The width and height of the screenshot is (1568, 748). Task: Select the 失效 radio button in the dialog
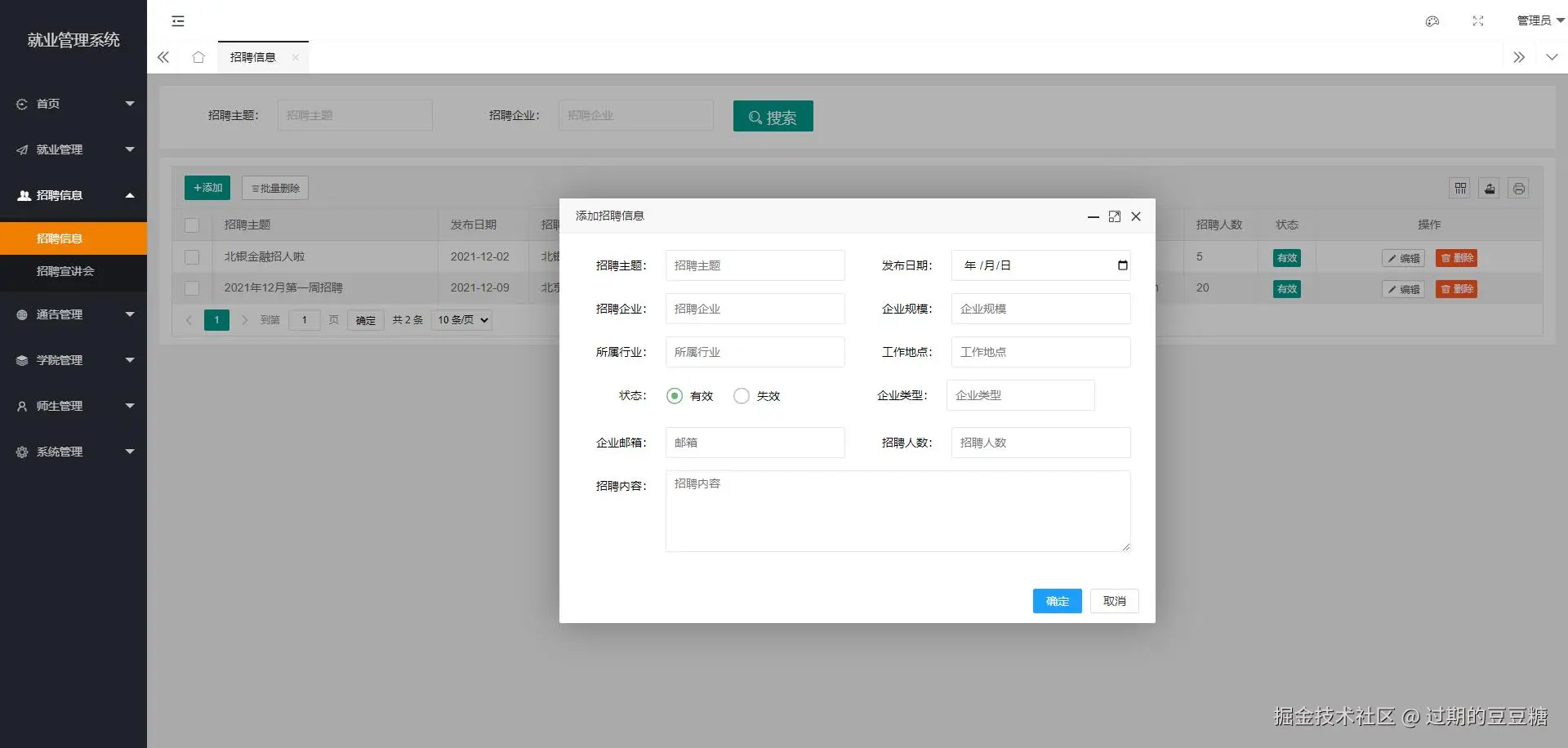[742, 395]
